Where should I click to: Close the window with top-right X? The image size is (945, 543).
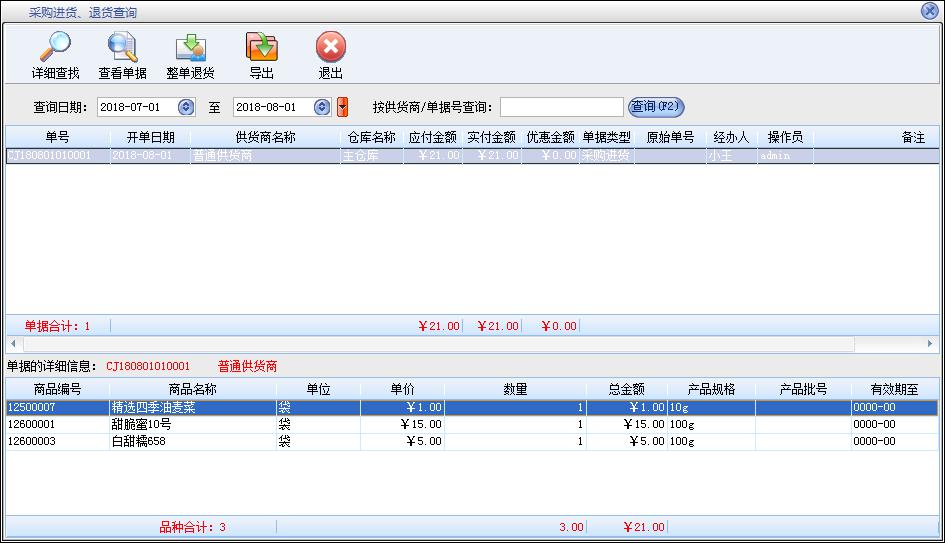pos(929,11)
